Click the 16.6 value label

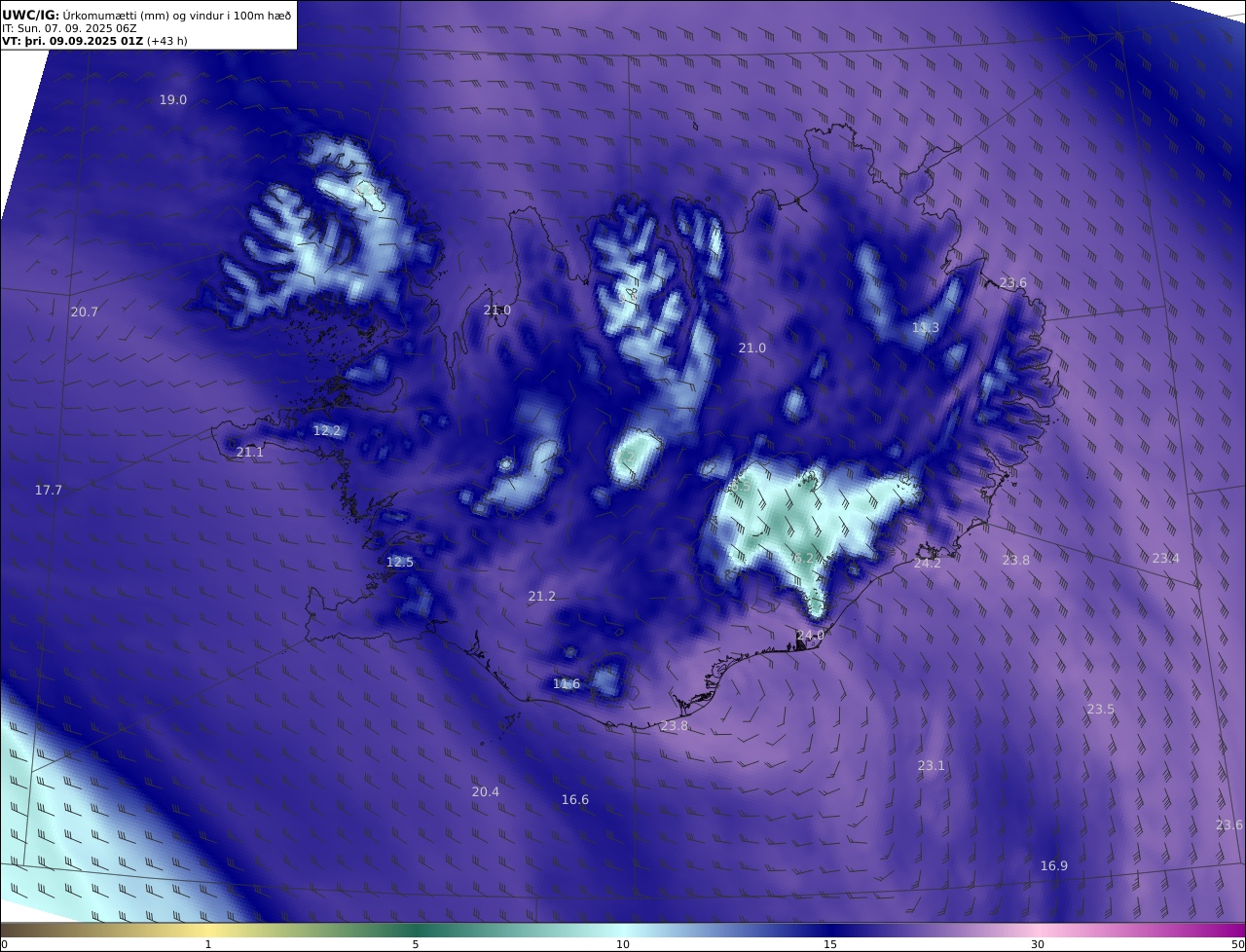[x=575, y=800]
